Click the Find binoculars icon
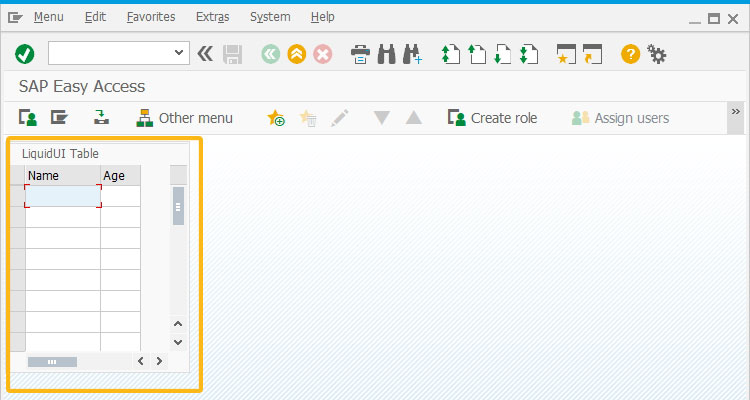Screen dimensions: 750x400 pos(386,54)
